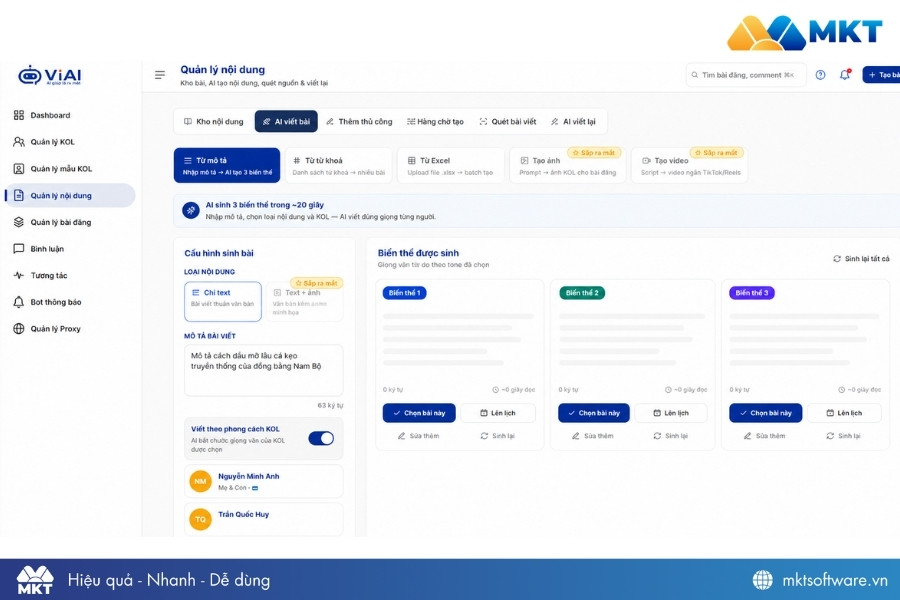Click the Tạo bài button in header

tap(882, 75)
